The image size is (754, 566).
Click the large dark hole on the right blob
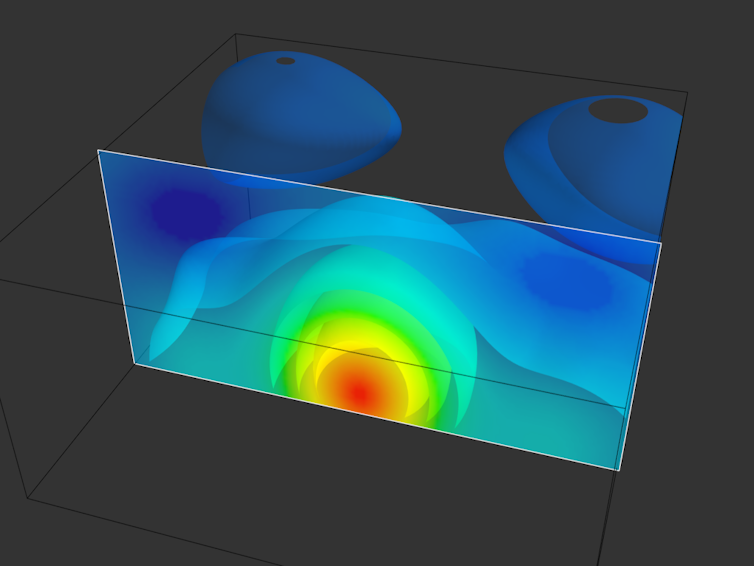coord(617,110)
